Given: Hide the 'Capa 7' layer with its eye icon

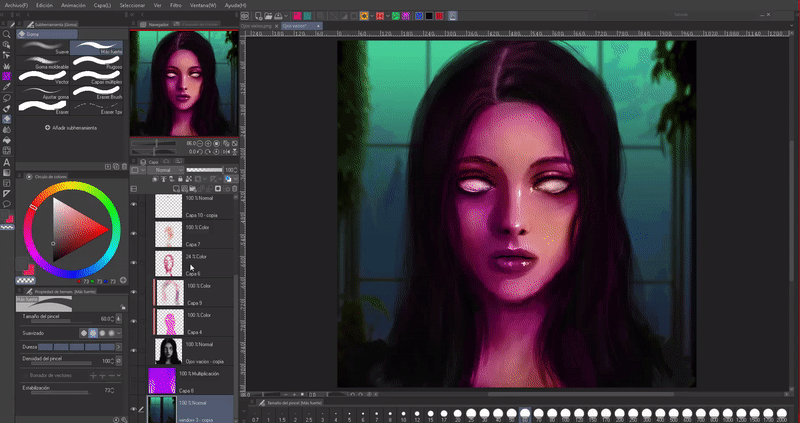Looking at the screenshot, I should [134, 233].
